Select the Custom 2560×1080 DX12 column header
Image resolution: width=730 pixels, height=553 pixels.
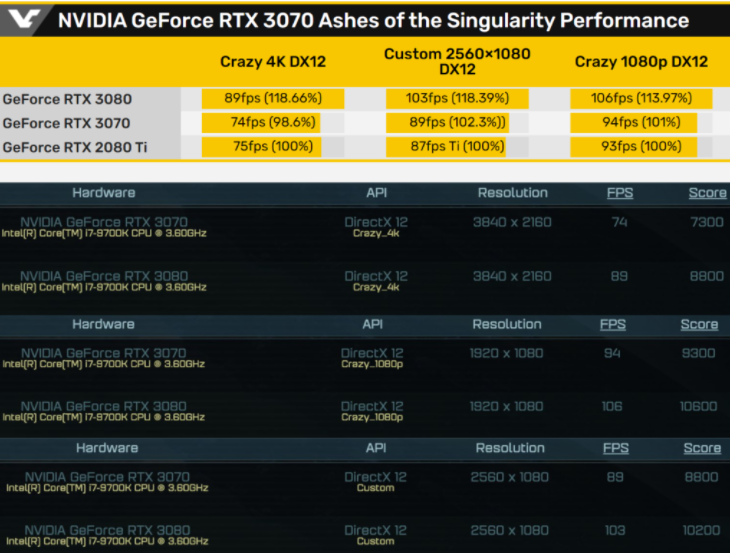[457, 62]
